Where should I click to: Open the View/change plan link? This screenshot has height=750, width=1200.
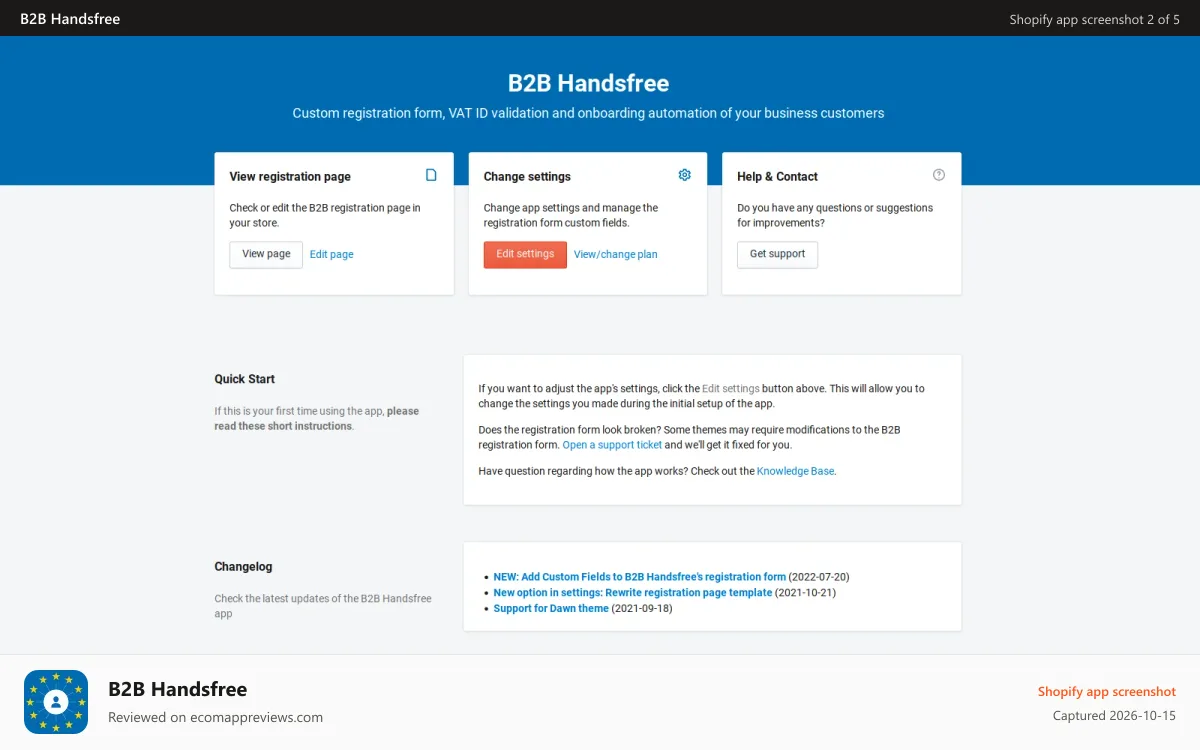pyautogui.click(x=616, y=255)
